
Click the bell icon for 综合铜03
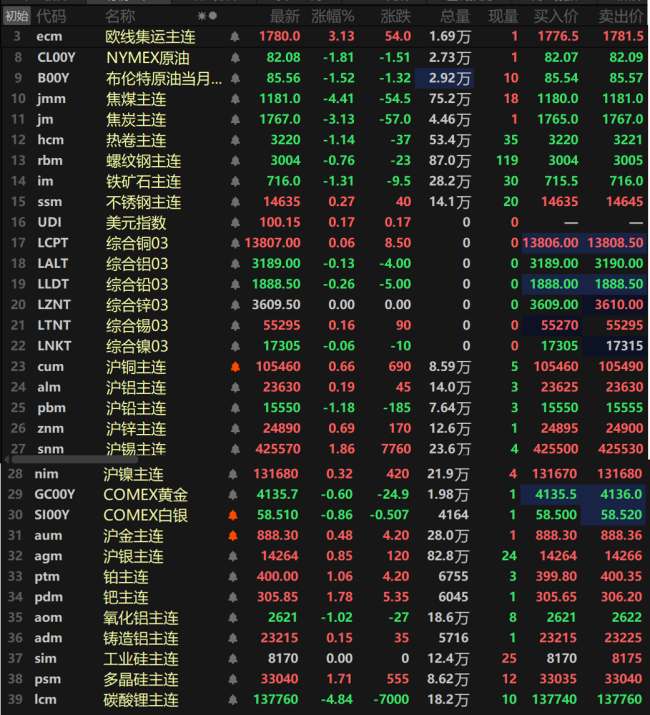pyautogui.click(x=235, y=243)
